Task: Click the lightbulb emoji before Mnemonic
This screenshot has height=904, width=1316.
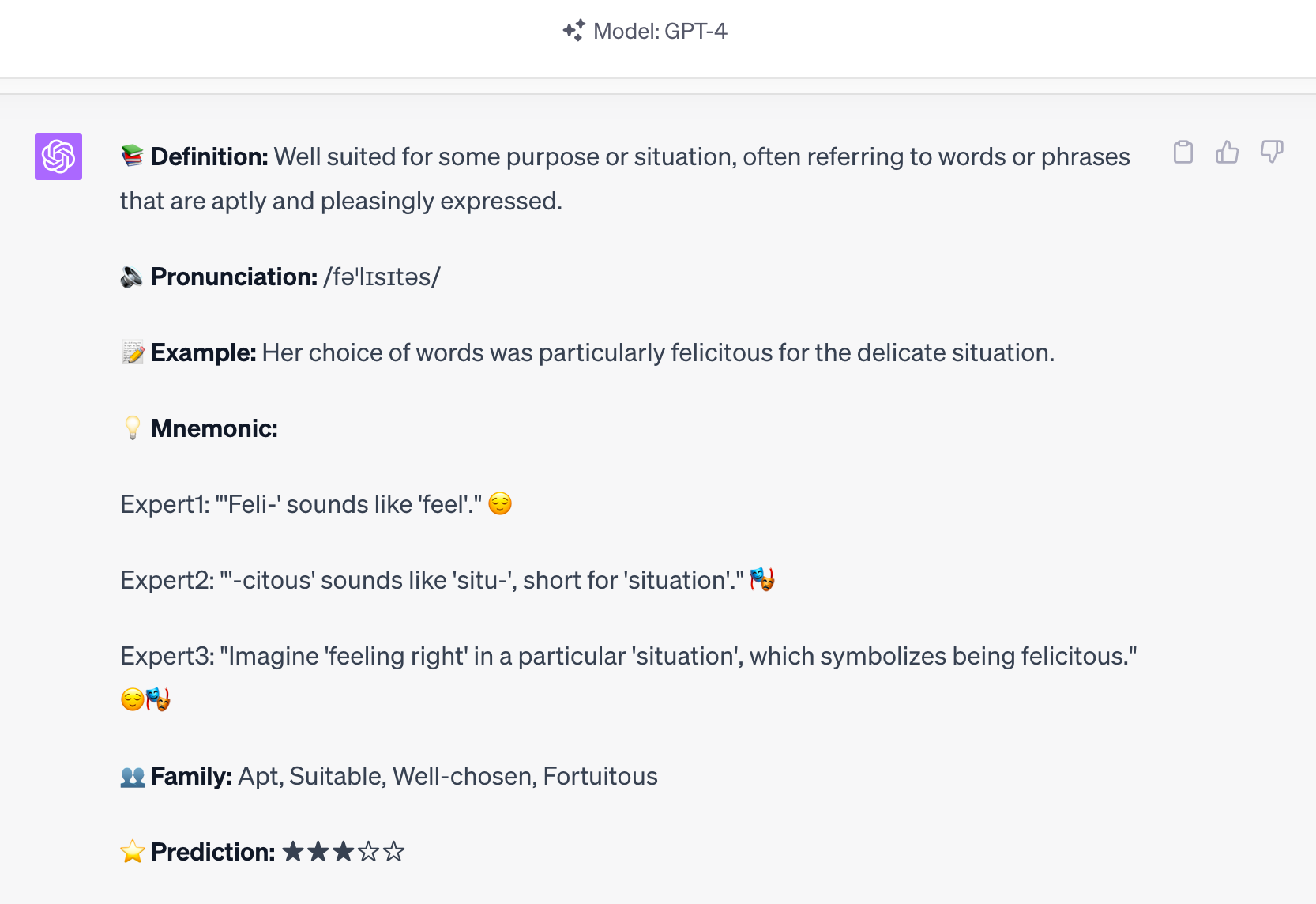Action: click(132, 428)
